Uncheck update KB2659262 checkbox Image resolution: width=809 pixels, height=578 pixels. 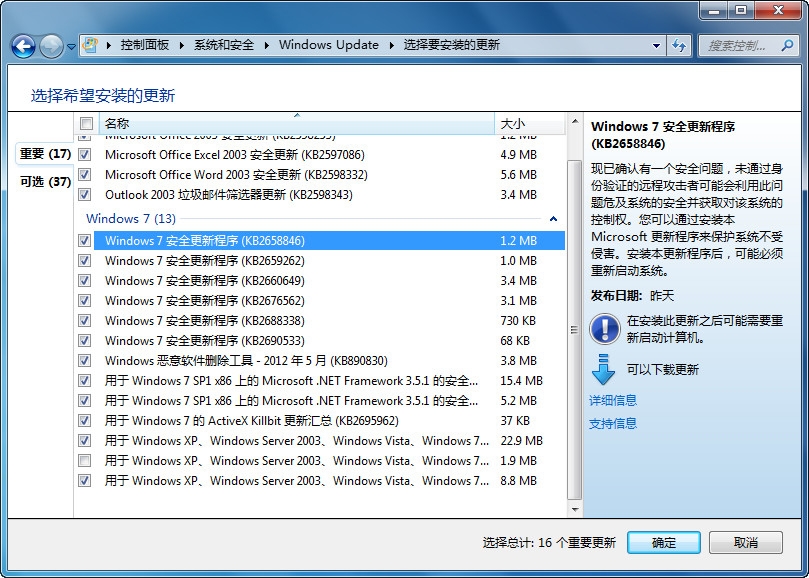tap(85, 261)
